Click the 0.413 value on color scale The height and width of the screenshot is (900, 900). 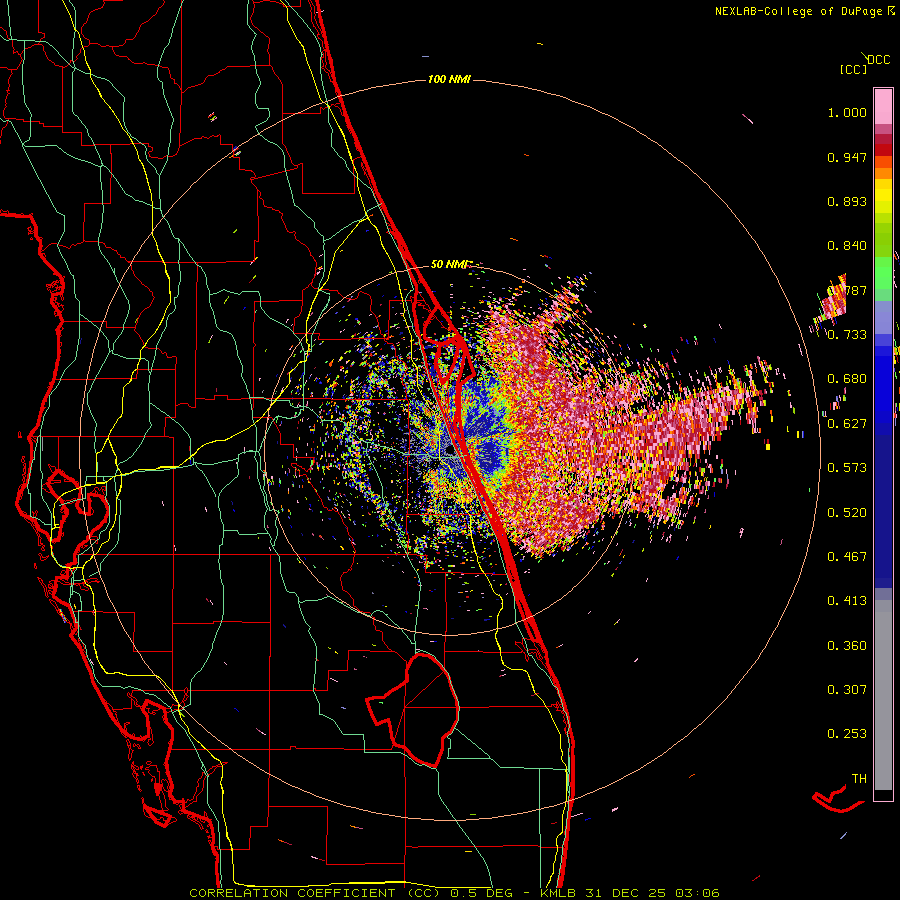pos(847,601)
